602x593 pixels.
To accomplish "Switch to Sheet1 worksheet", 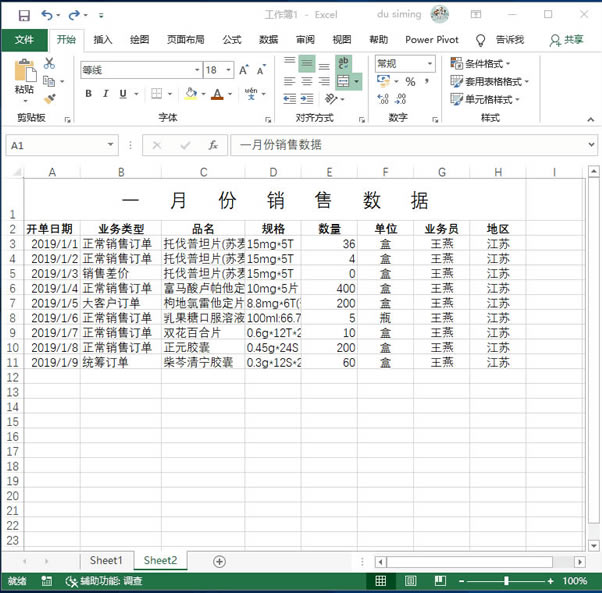I will click(106, 560).
